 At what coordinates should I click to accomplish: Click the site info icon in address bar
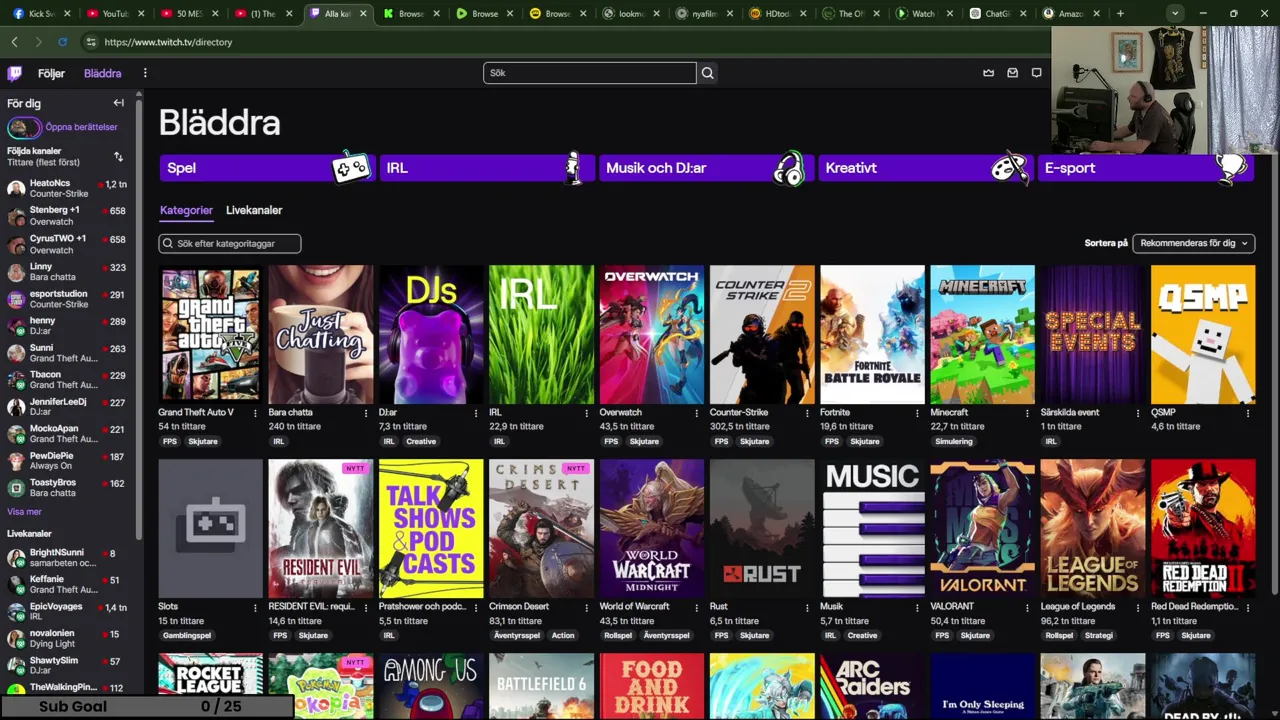pyautogui.click(x=90, y=42)
